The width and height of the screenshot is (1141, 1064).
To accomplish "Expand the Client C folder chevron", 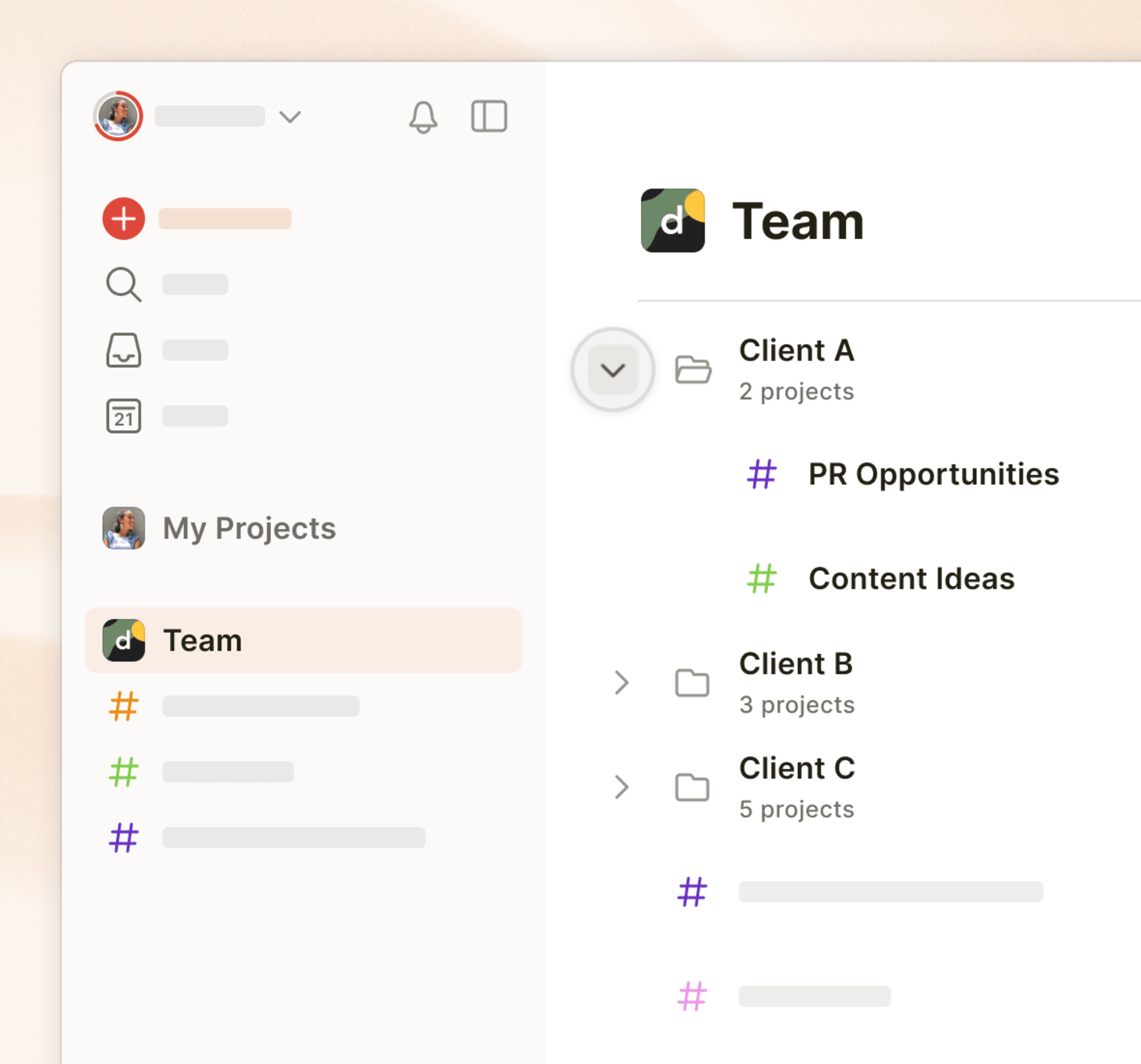I will click(621, 787).
